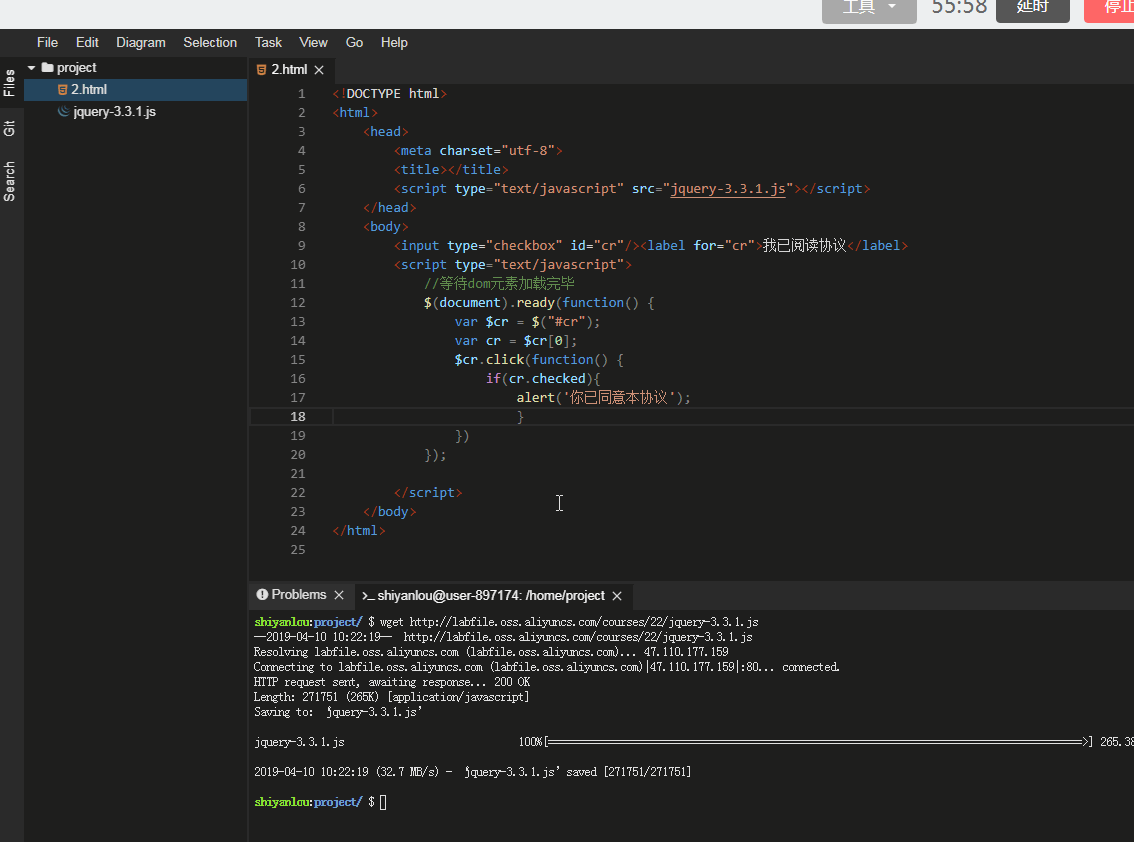This screenshot has height=842, width=1134.
Task: Select the 2.html editor tab
Action: [289, 69]
